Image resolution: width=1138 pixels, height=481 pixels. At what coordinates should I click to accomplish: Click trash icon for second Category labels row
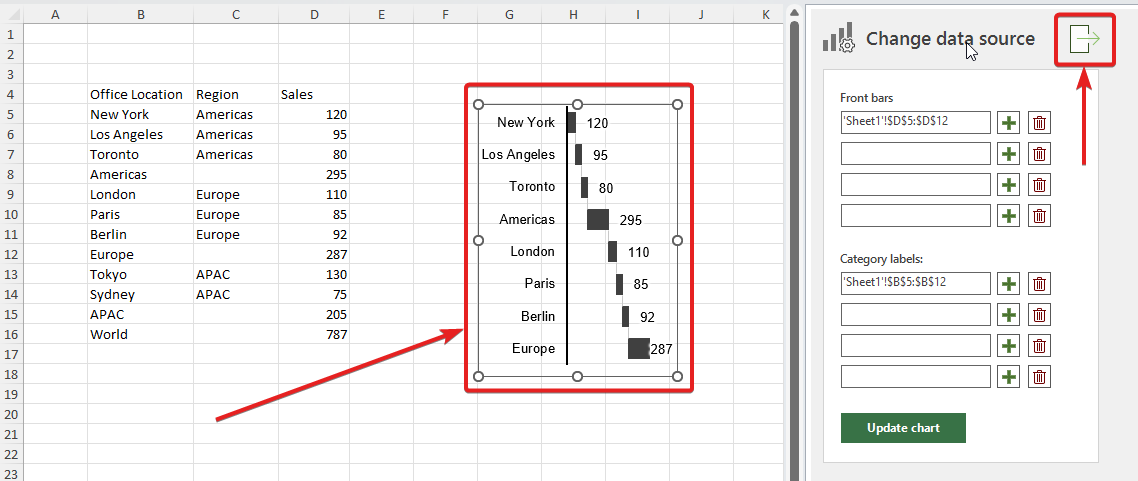1040,315
